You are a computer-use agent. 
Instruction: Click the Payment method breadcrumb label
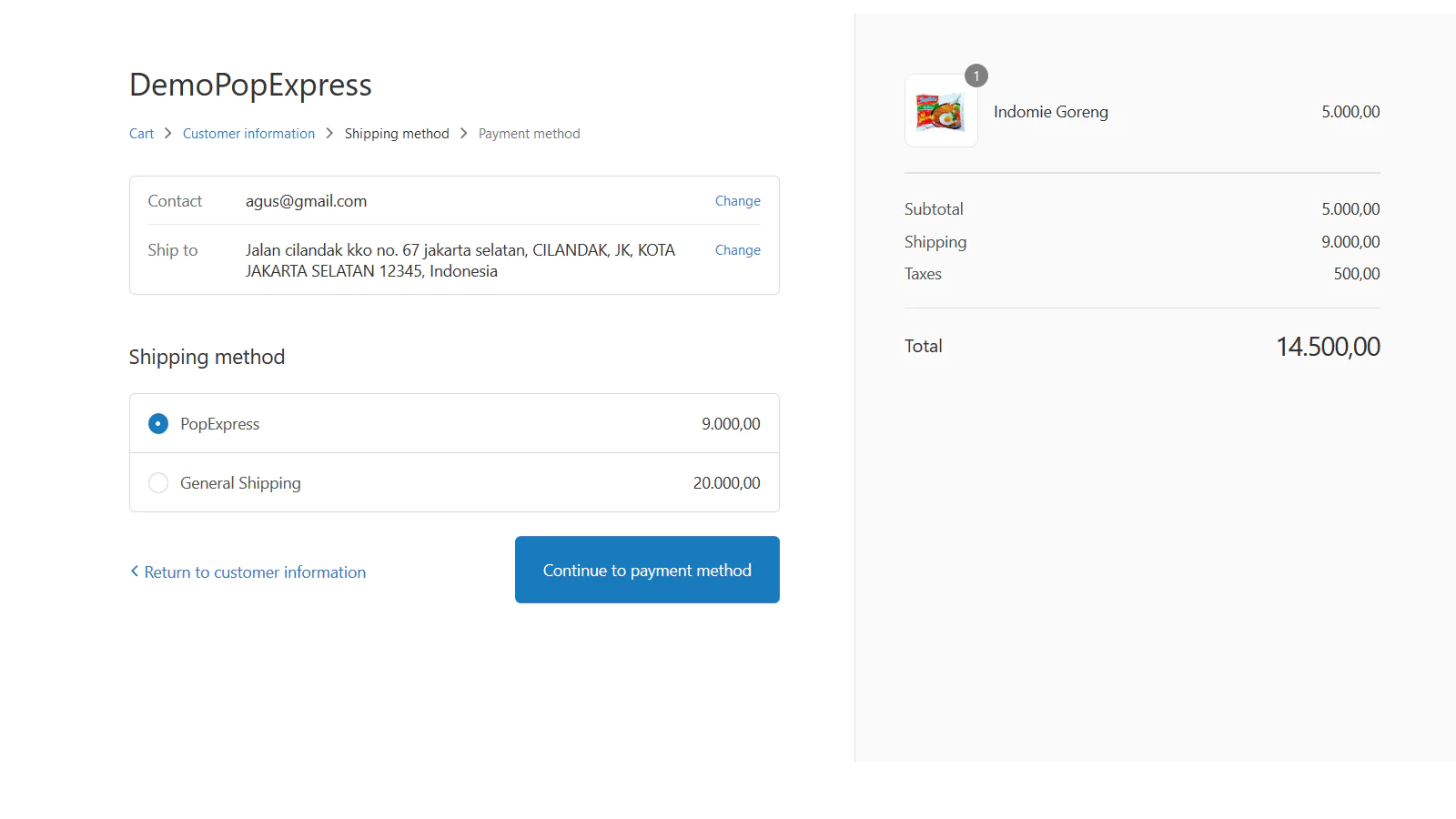coord(529,133)
